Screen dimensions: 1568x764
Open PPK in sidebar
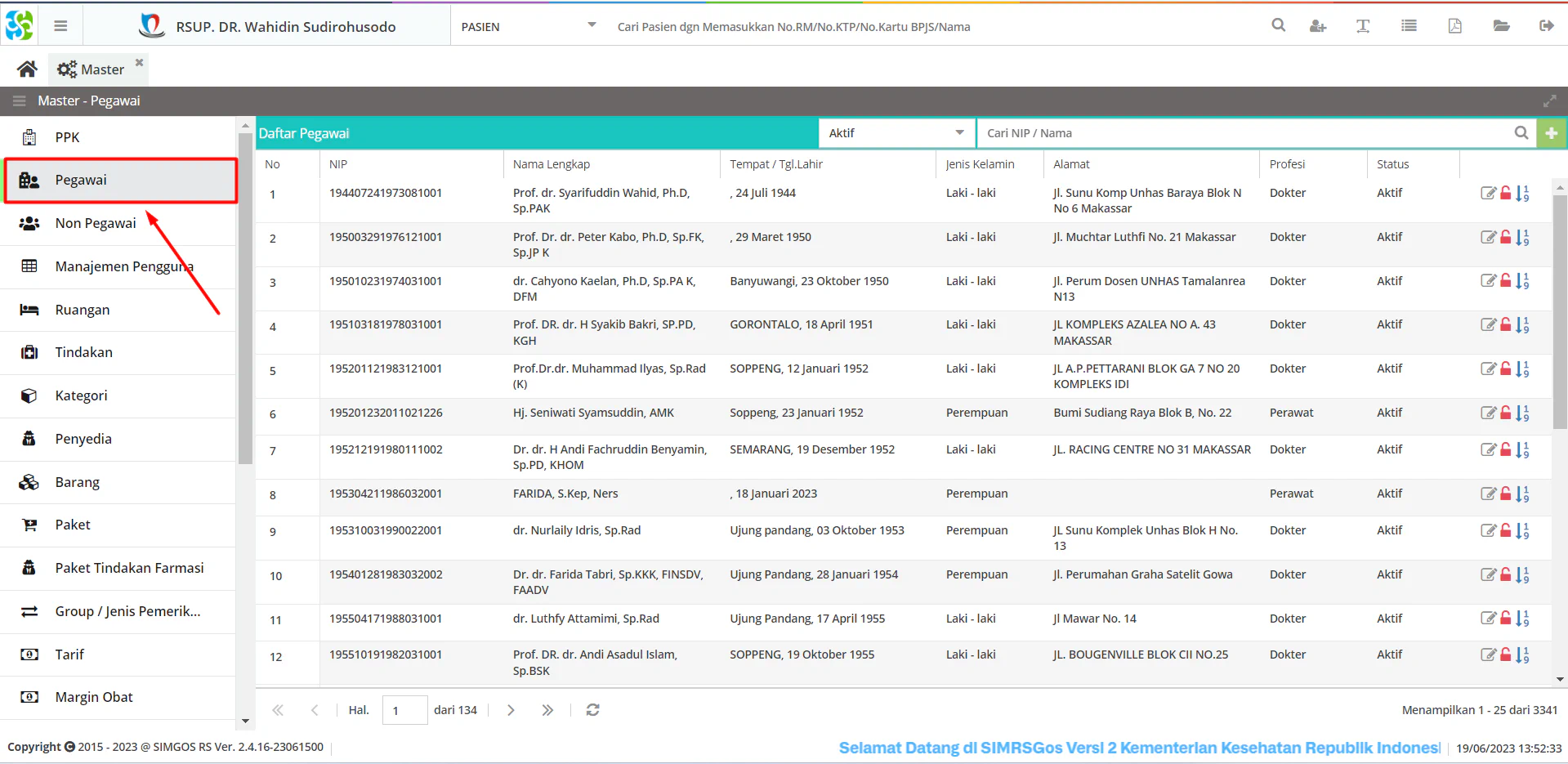pos(118,137)
